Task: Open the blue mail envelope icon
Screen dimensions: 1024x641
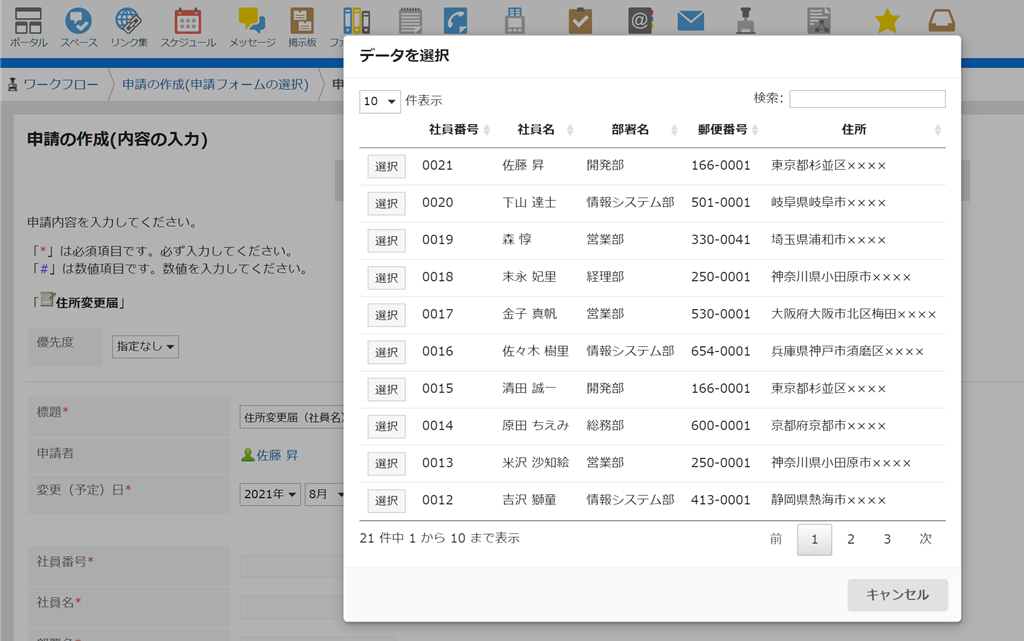Action: [x=690, y=21]
